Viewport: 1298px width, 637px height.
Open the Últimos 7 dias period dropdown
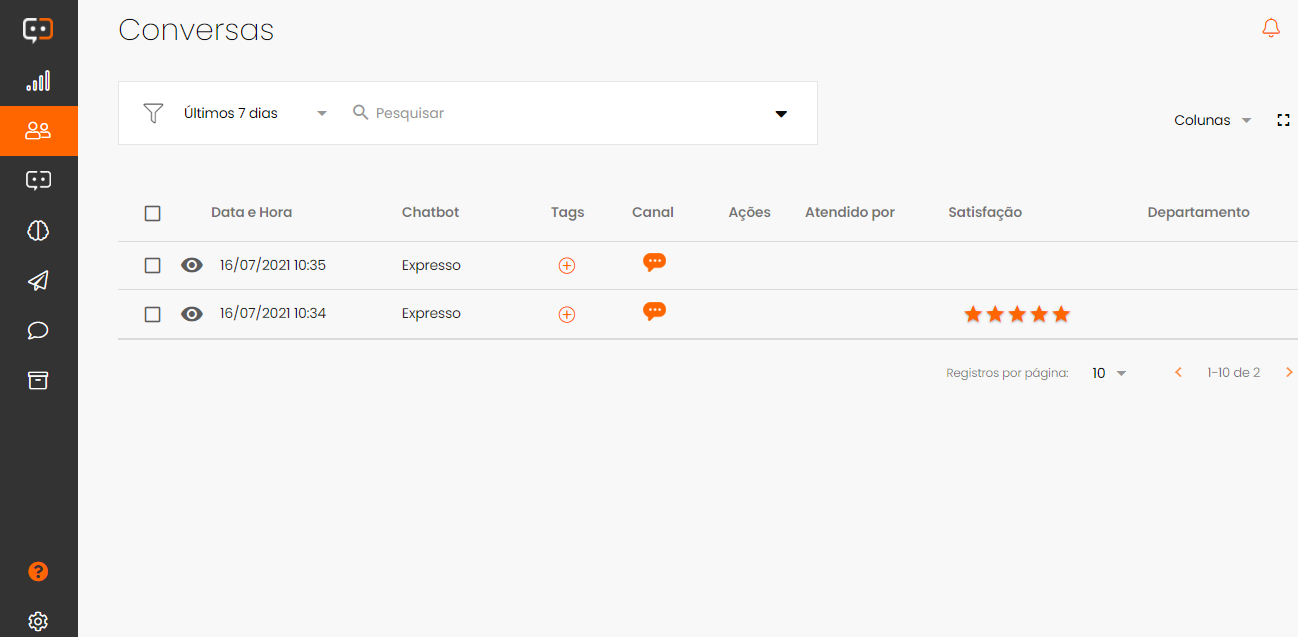tap(255, 114)
